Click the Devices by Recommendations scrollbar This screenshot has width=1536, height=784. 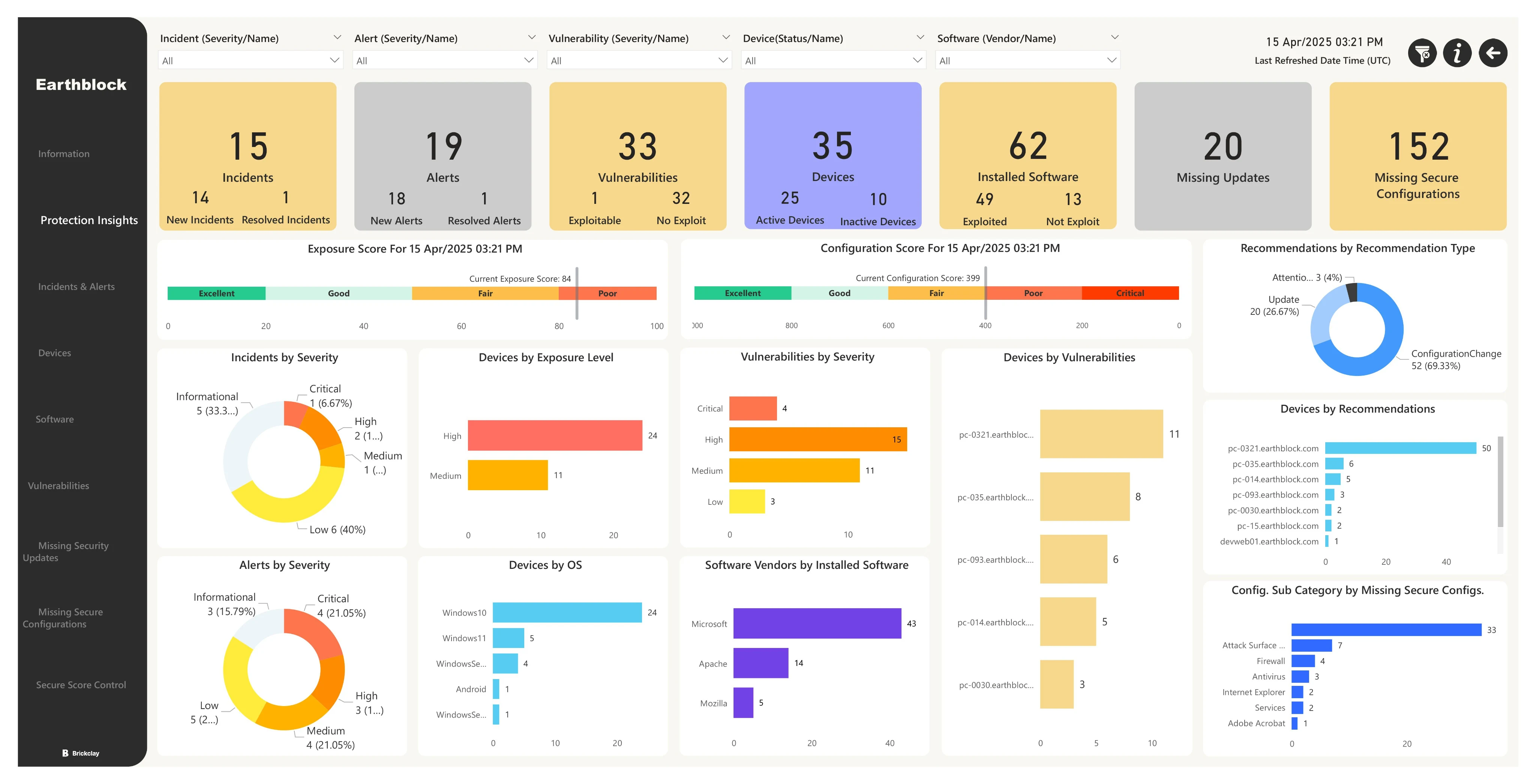point(1500,483)
